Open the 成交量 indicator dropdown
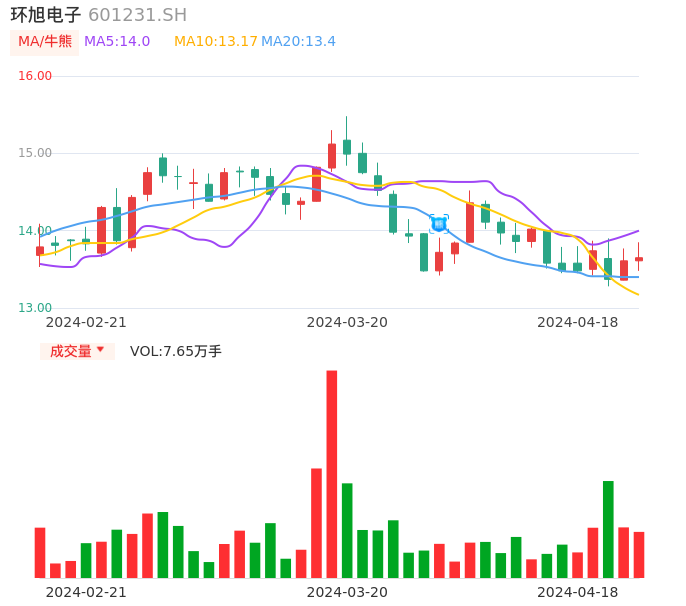Viewport: 686px width, 606px height. click(x=71, y=351)
